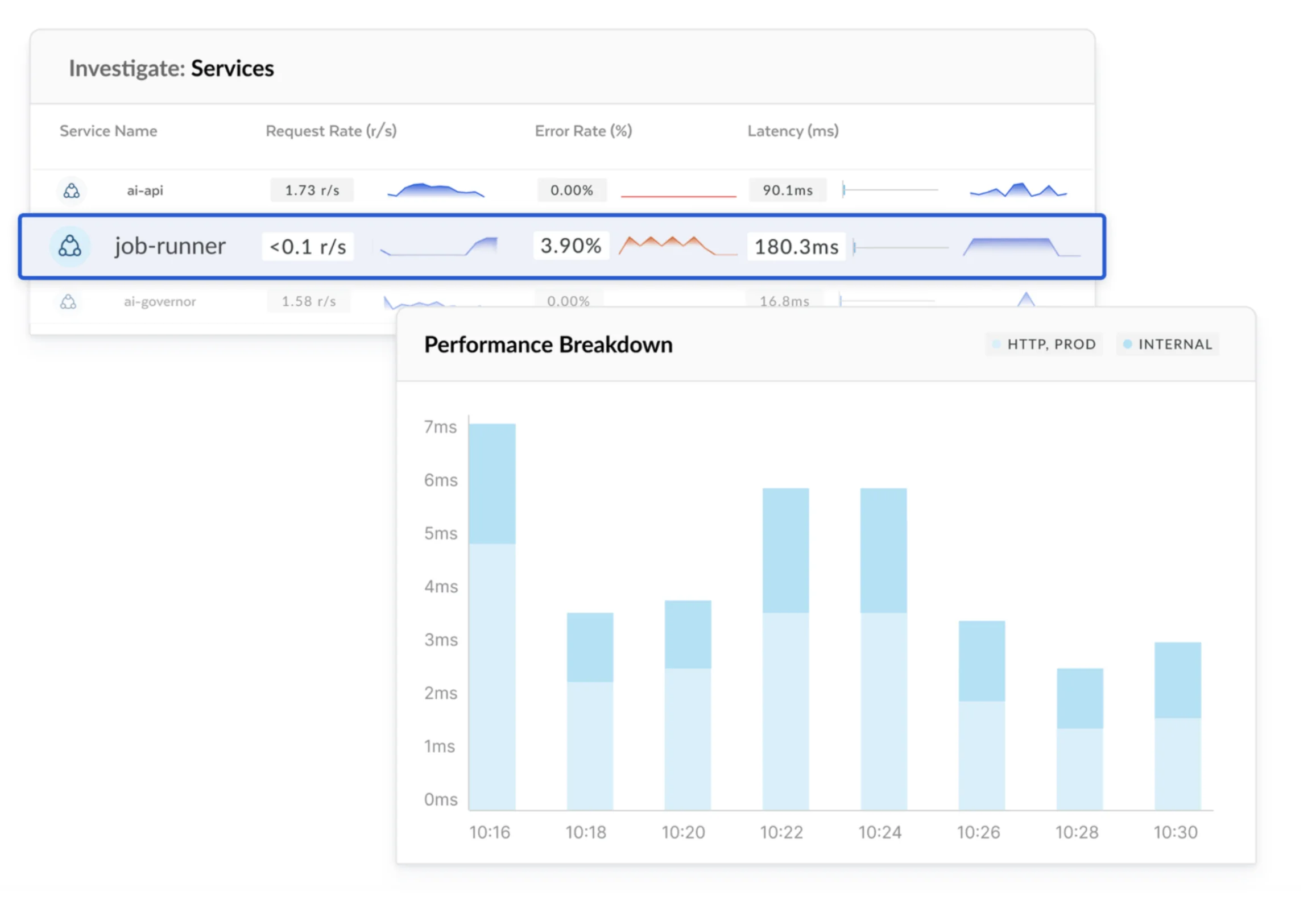The image size is (1316, 921).
Task: Click the 3.90% error rate value
Action: click(x=571, y=246)
